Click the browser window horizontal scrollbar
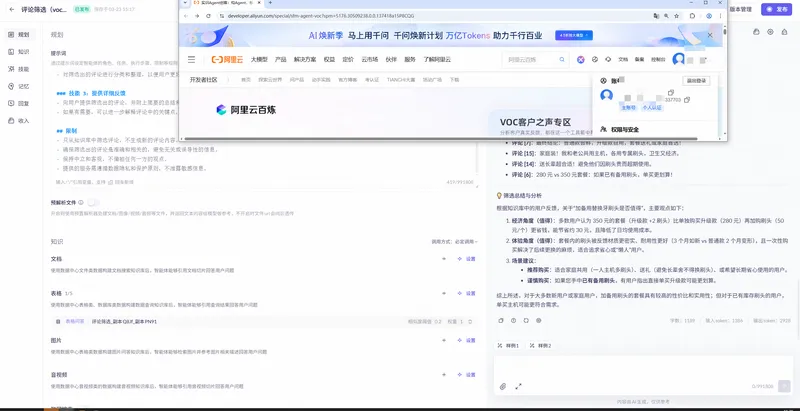Screen dimensions: 800x411 (x=439, y=138)
